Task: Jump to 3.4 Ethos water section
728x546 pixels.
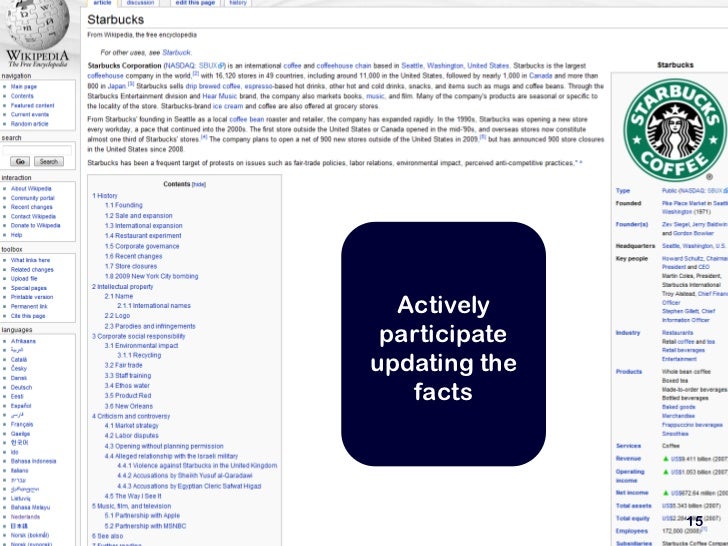Action: coord(127,386)
